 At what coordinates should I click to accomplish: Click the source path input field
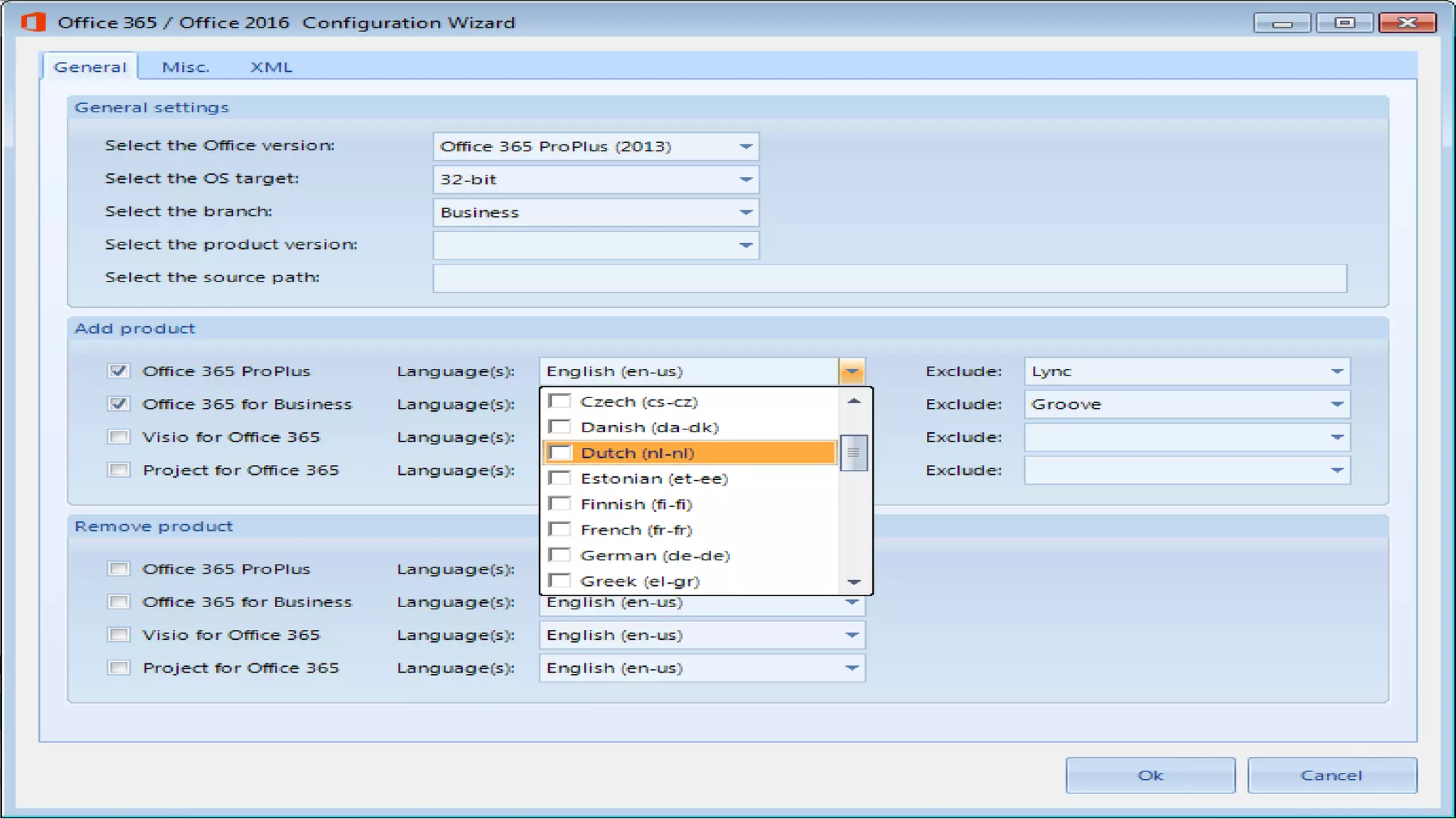[x=889, y=278]
